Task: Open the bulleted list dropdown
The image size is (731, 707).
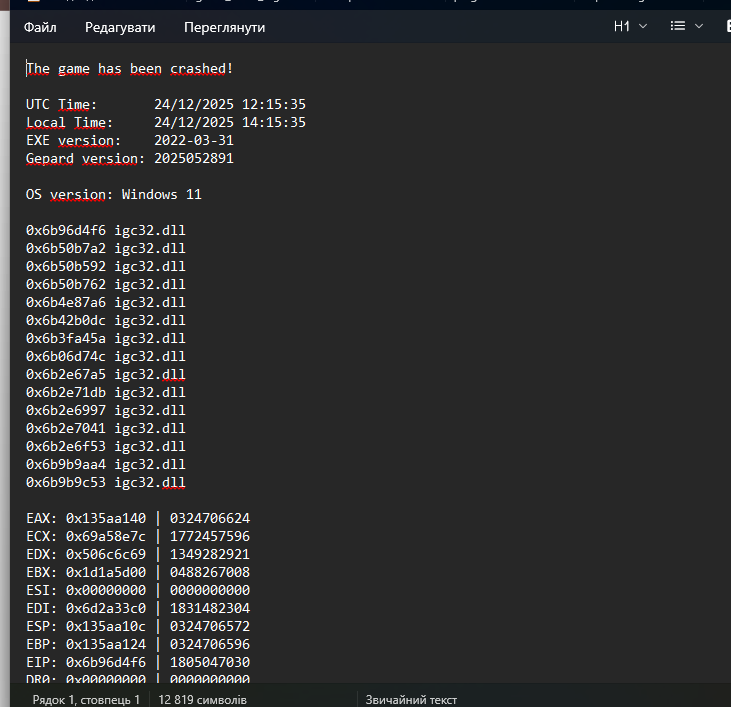Action: (x=686, y=26)
